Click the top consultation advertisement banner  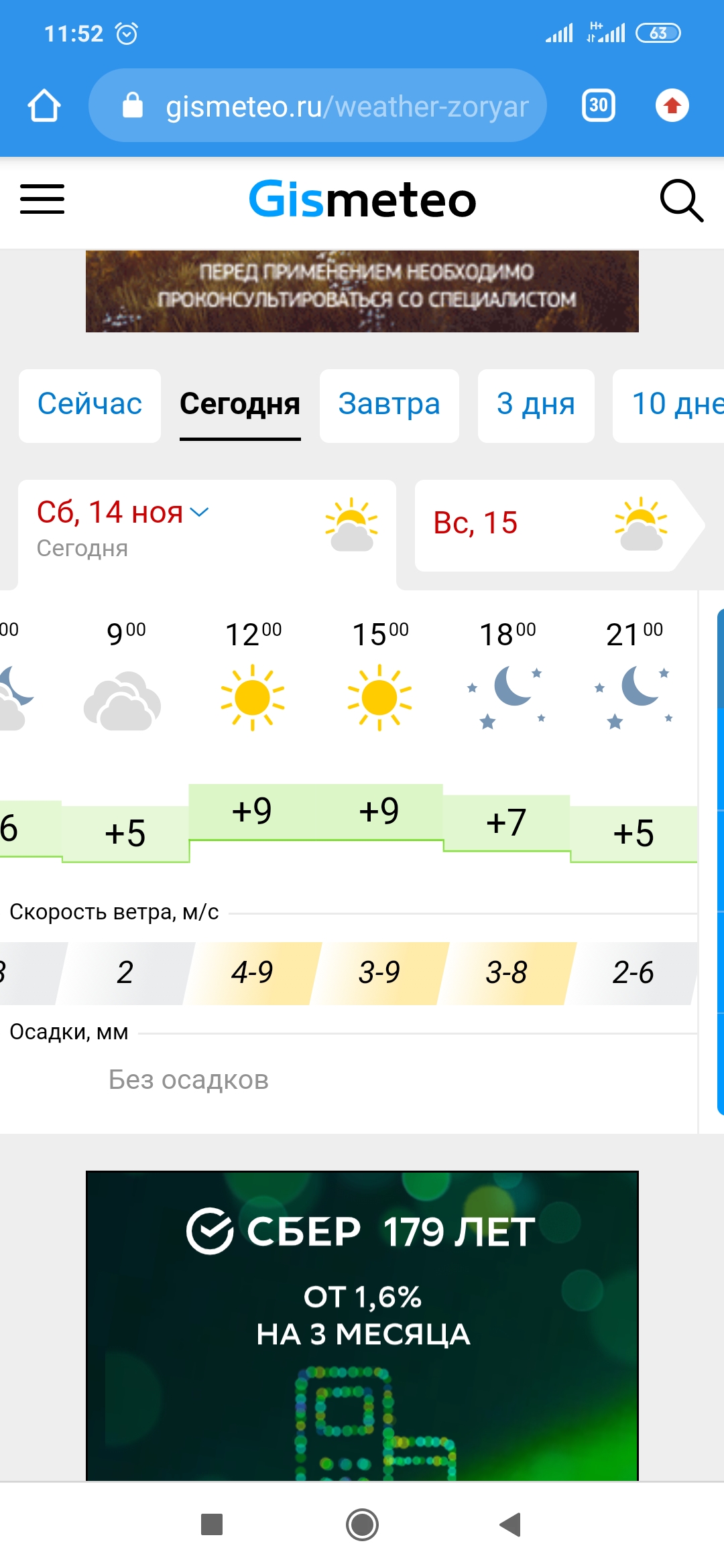coord(362,291)
